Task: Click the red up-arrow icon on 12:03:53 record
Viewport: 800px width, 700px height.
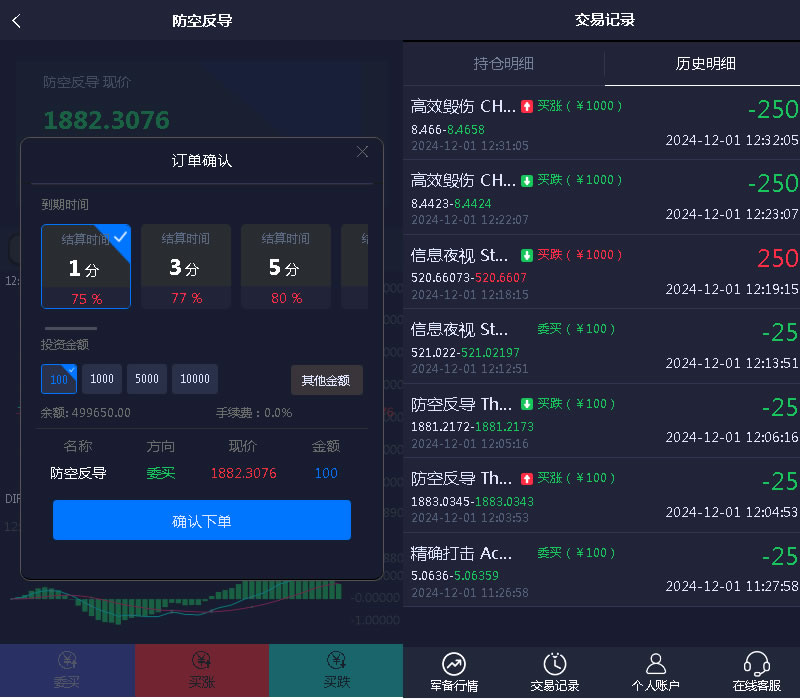Action: 527,479
